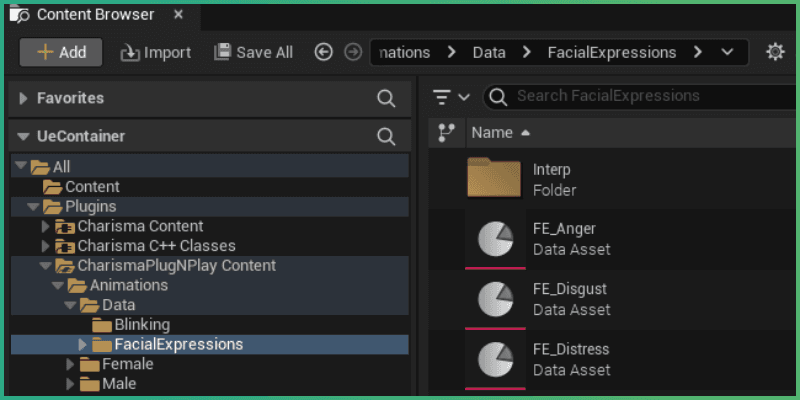
Task: Open the path history dropdown arrow
Action: coord(728,53)
